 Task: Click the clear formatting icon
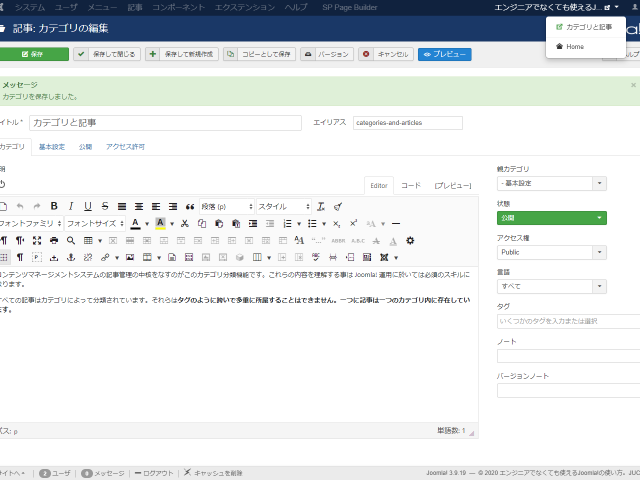click(x=321, y=207)
